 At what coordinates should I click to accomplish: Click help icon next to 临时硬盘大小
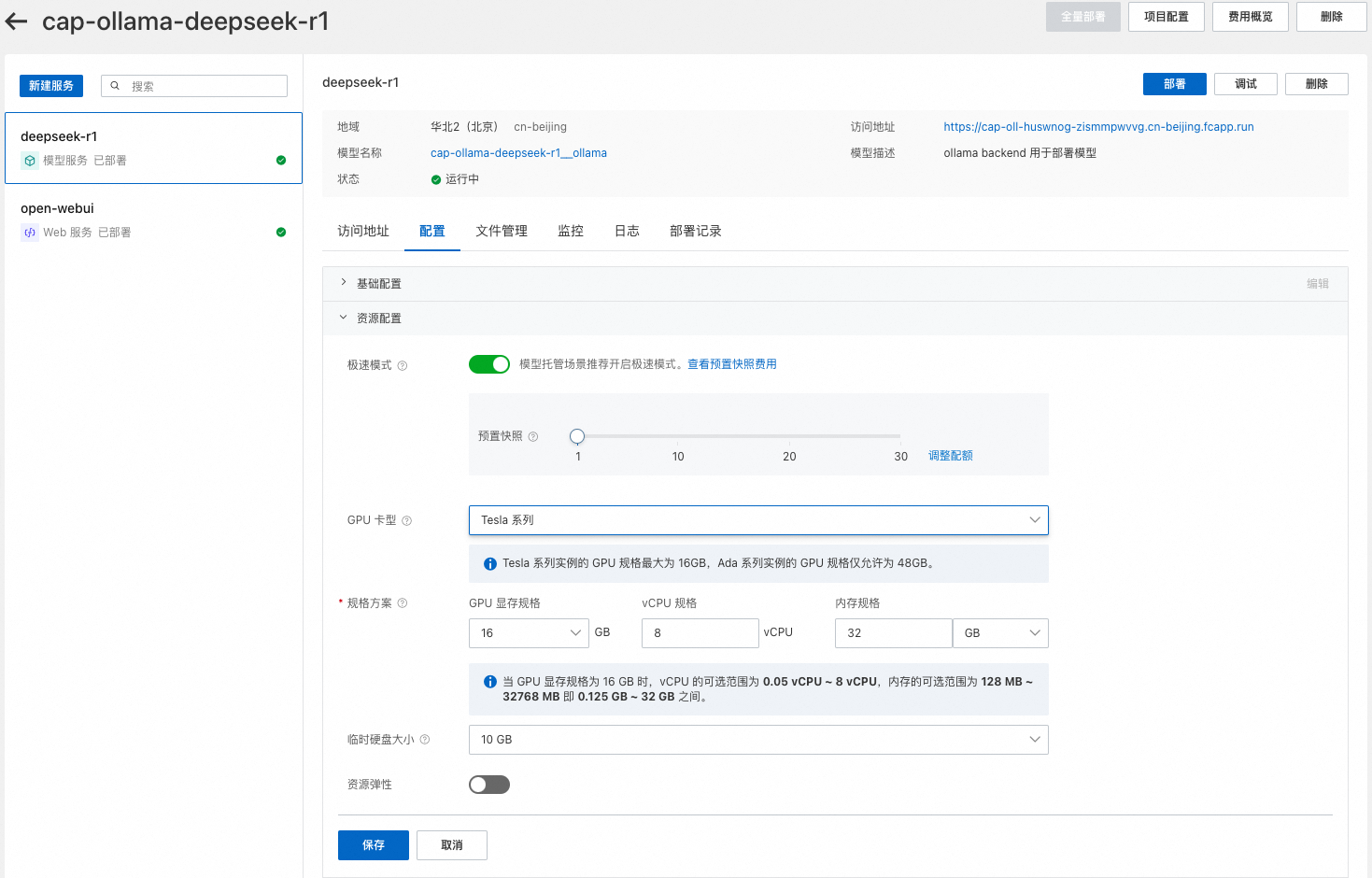[425, 740]
